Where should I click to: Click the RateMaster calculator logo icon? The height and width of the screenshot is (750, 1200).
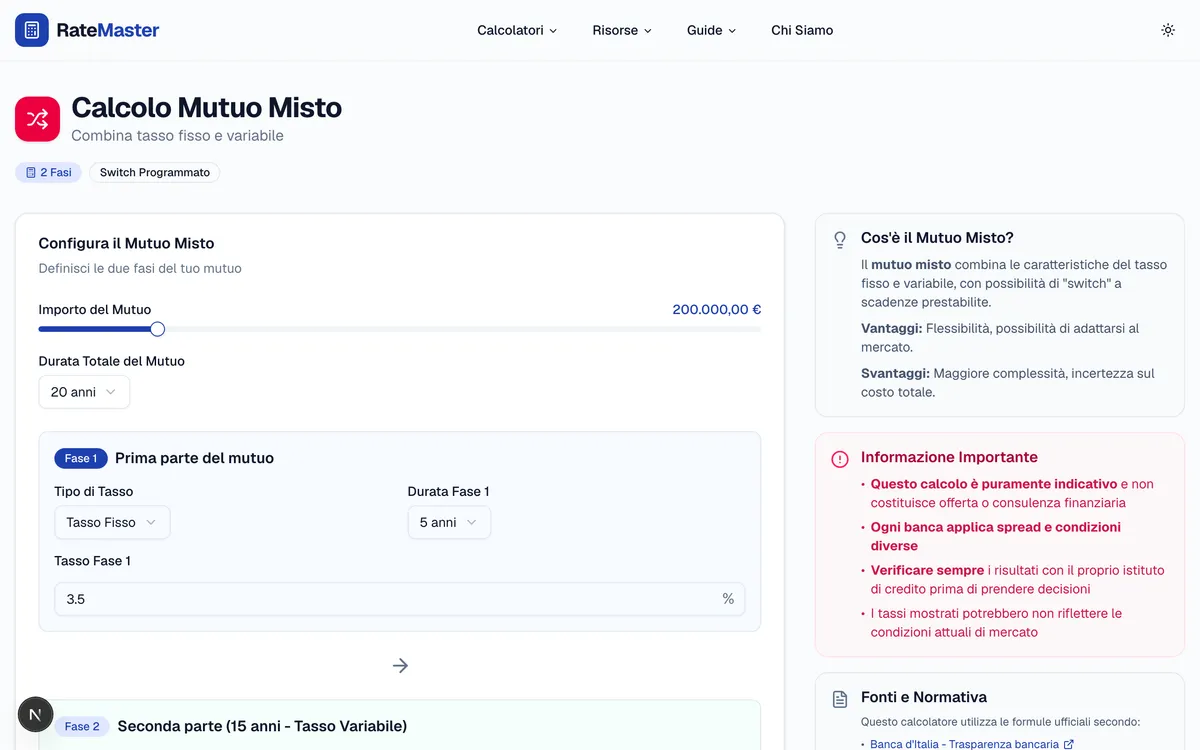(x=32, y=30)
